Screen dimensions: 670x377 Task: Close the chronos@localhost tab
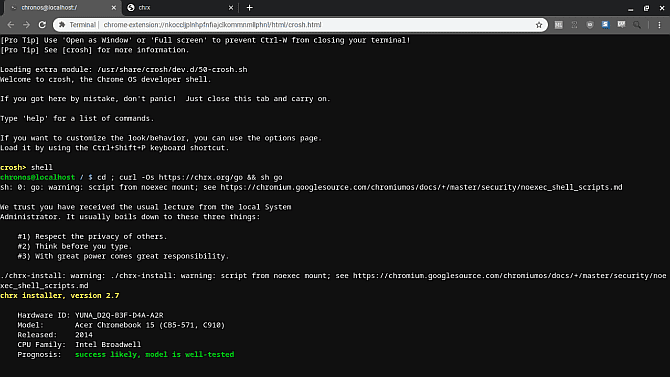[113, 8]
